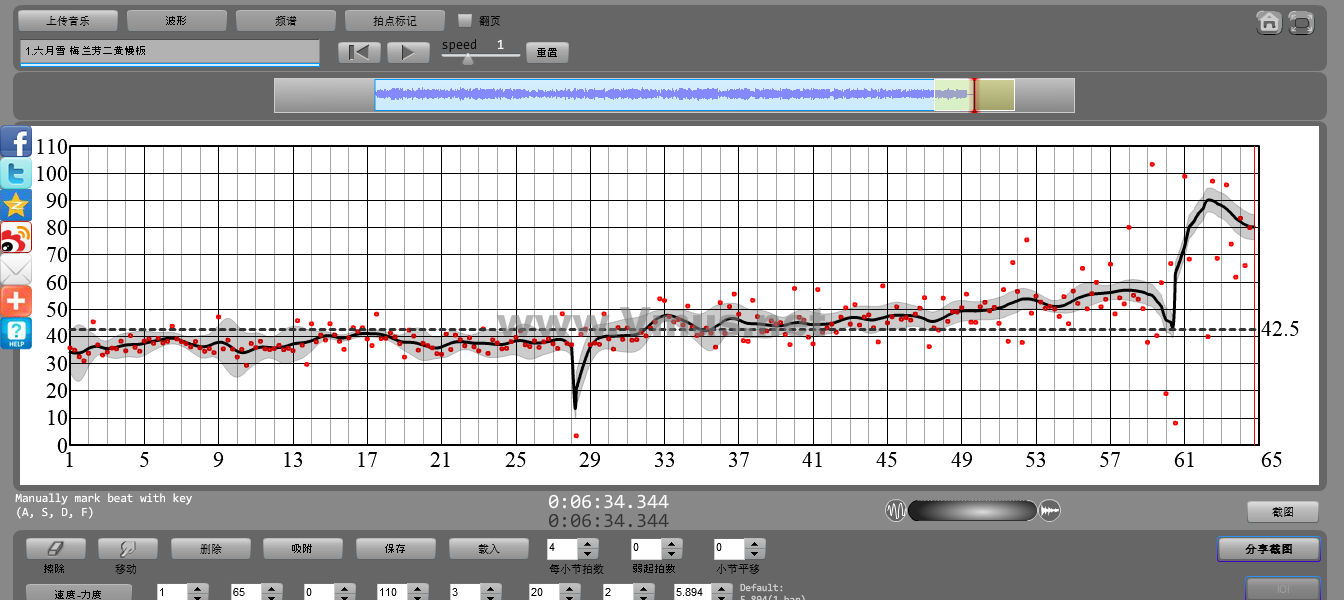Share on Twitter via sidebar icon
The width and height of the screenshot is (1344, 600).
tap(16, 173)
